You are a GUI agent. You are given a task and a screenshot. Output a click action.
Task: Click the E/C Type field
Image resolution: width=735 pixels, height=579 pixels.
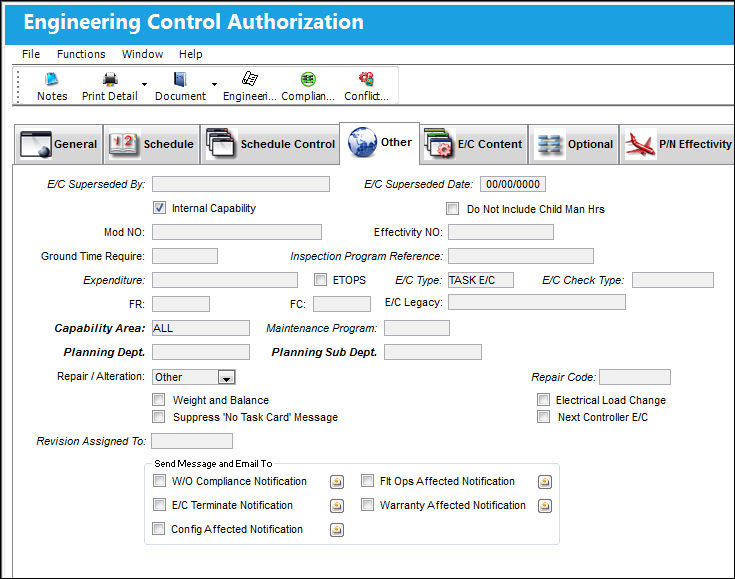[480, 280]
